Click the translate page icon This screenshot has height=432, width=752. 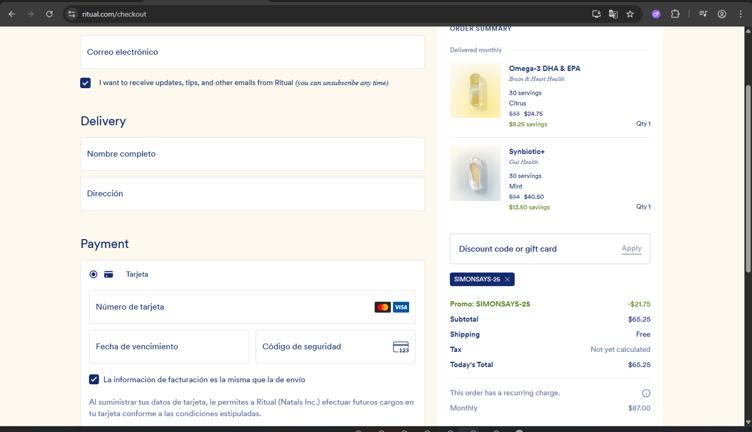click(613, 14)
